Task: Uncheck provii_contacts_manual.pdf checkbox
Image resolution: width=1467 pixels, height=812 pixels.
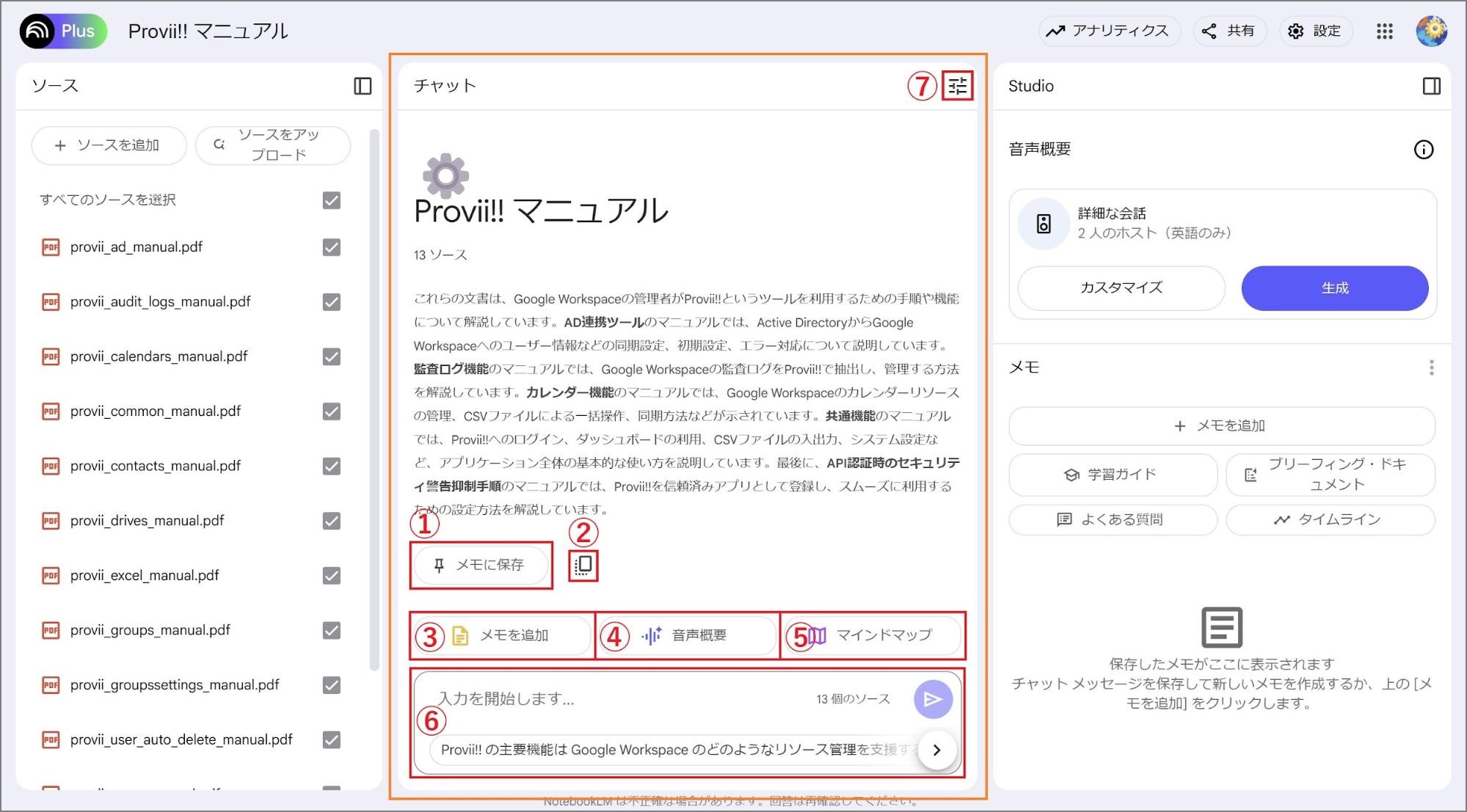Action: (x=332, y=466)
